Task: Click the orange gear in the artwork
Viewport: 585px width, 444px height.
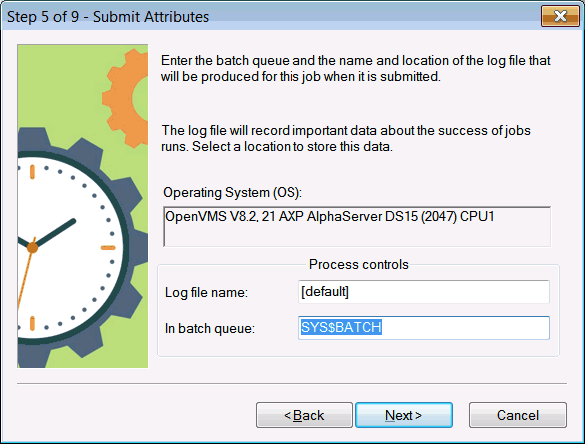Action: point(127,97)
